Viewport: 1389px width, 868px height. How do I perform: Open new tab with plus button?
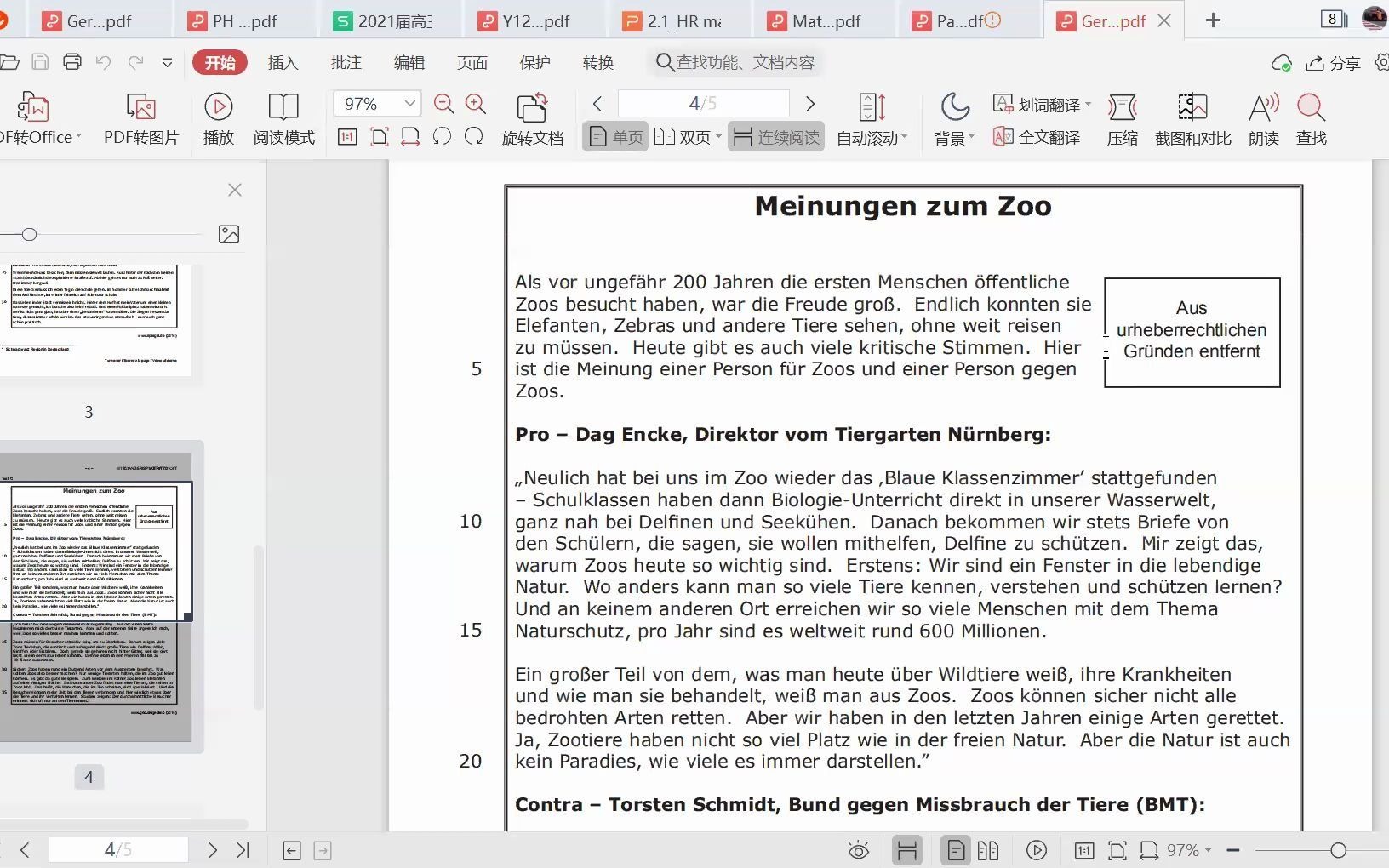[x=1214, y=20]
